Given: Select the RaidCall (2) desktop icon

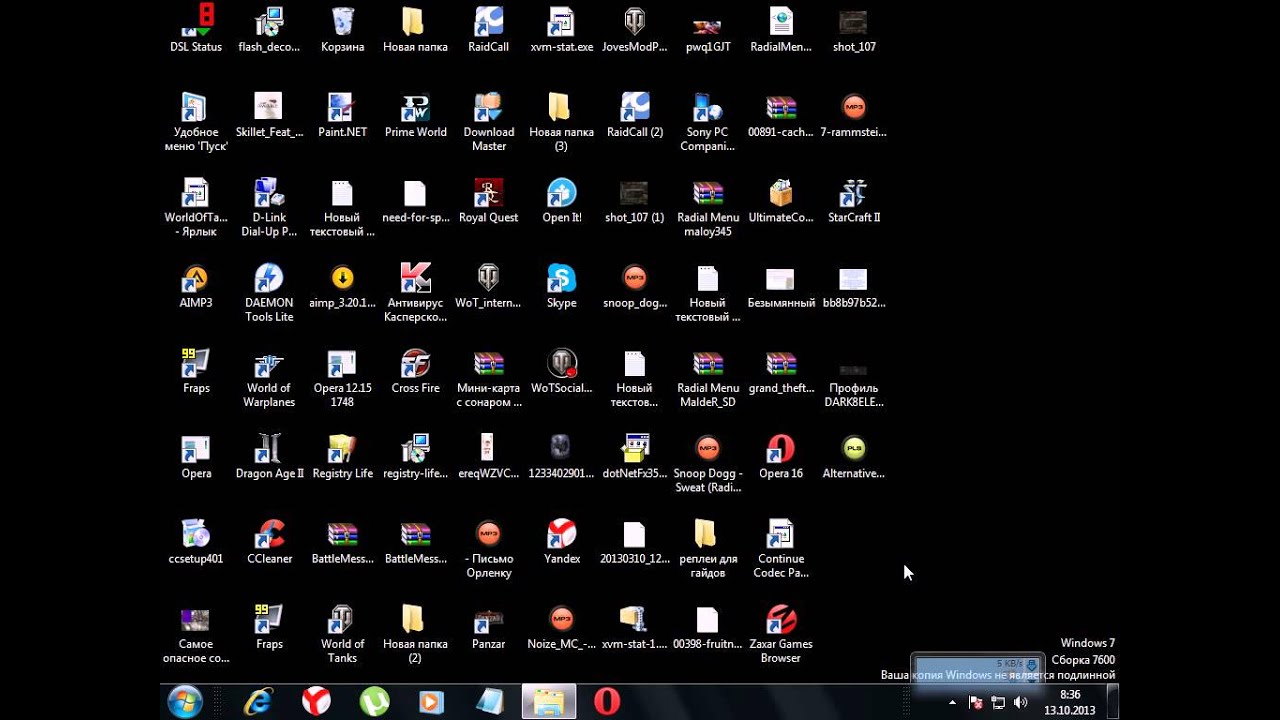Looking at the screenshot, I should point(634,115).
